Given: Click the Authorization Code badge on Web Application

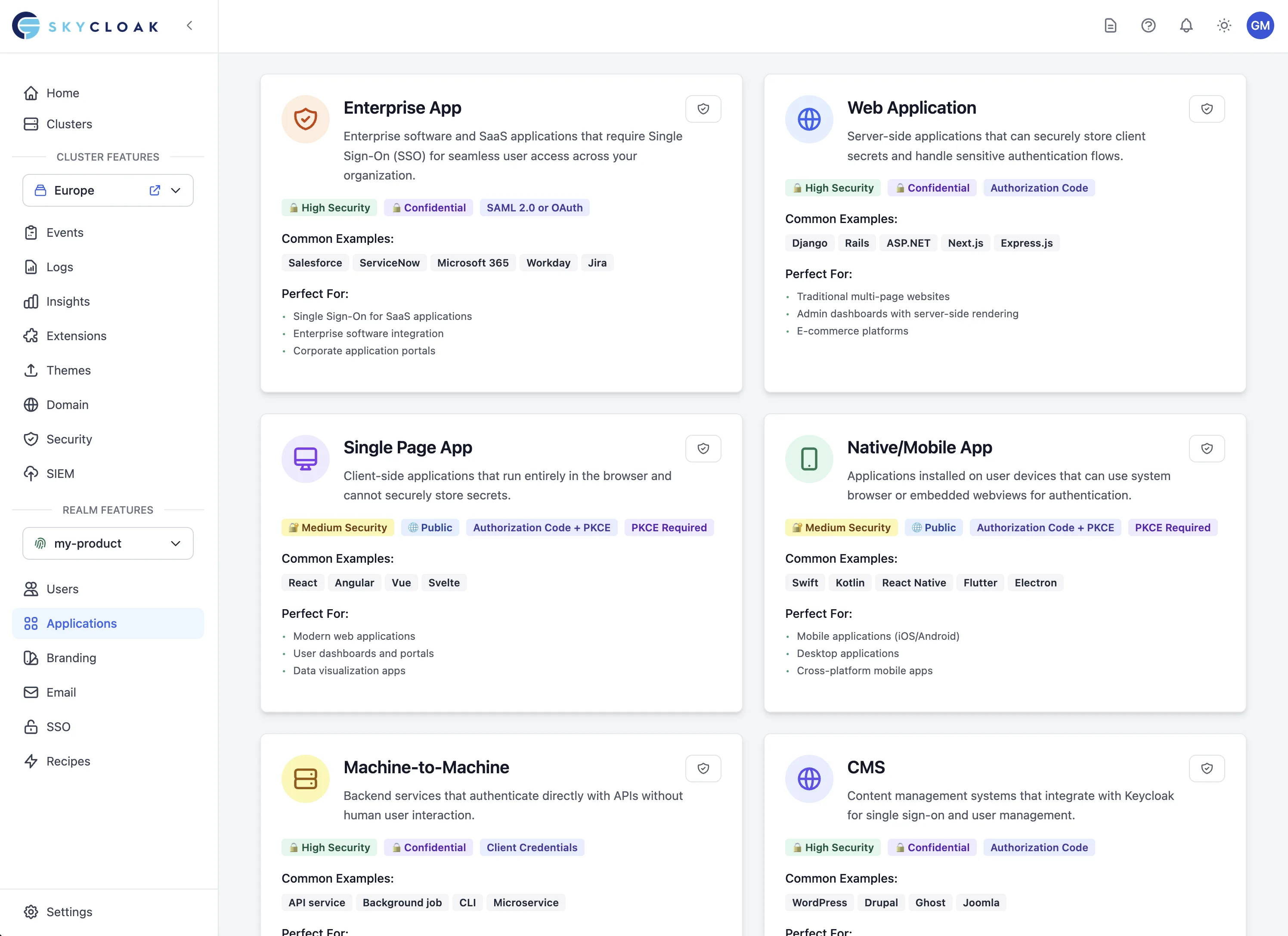Looking at the screenshot, I should point(1039,187).
